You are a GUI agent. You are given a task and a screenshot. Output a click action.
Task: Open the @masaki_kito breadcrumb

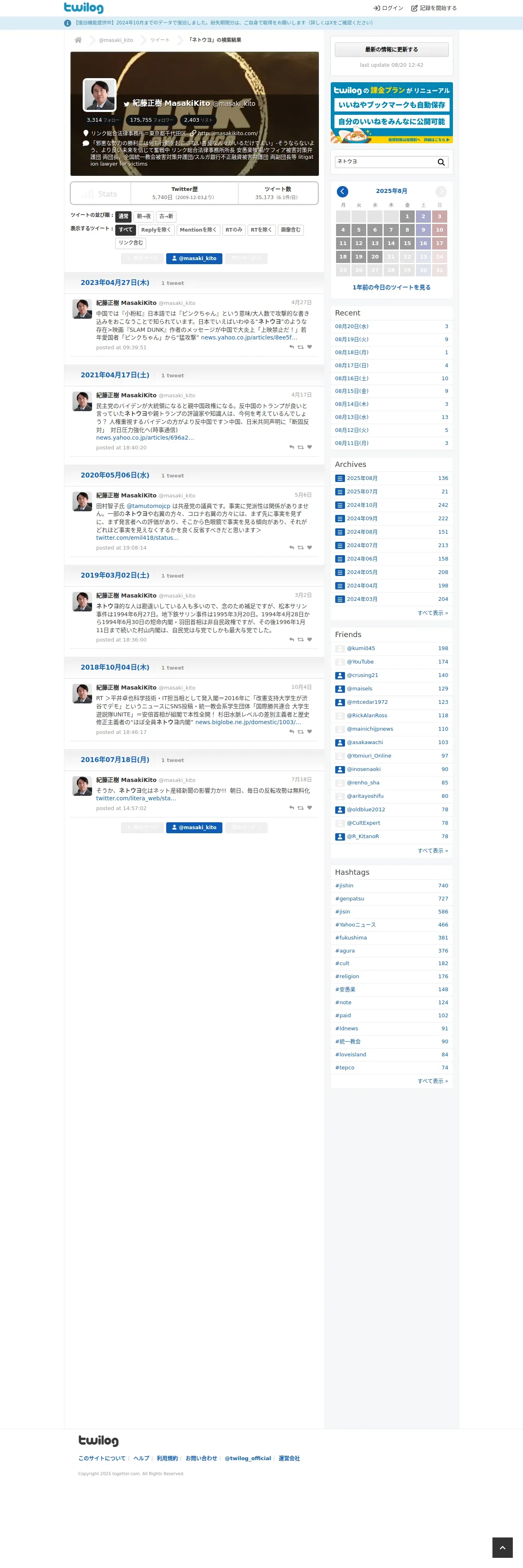click(x=116, y=40)
